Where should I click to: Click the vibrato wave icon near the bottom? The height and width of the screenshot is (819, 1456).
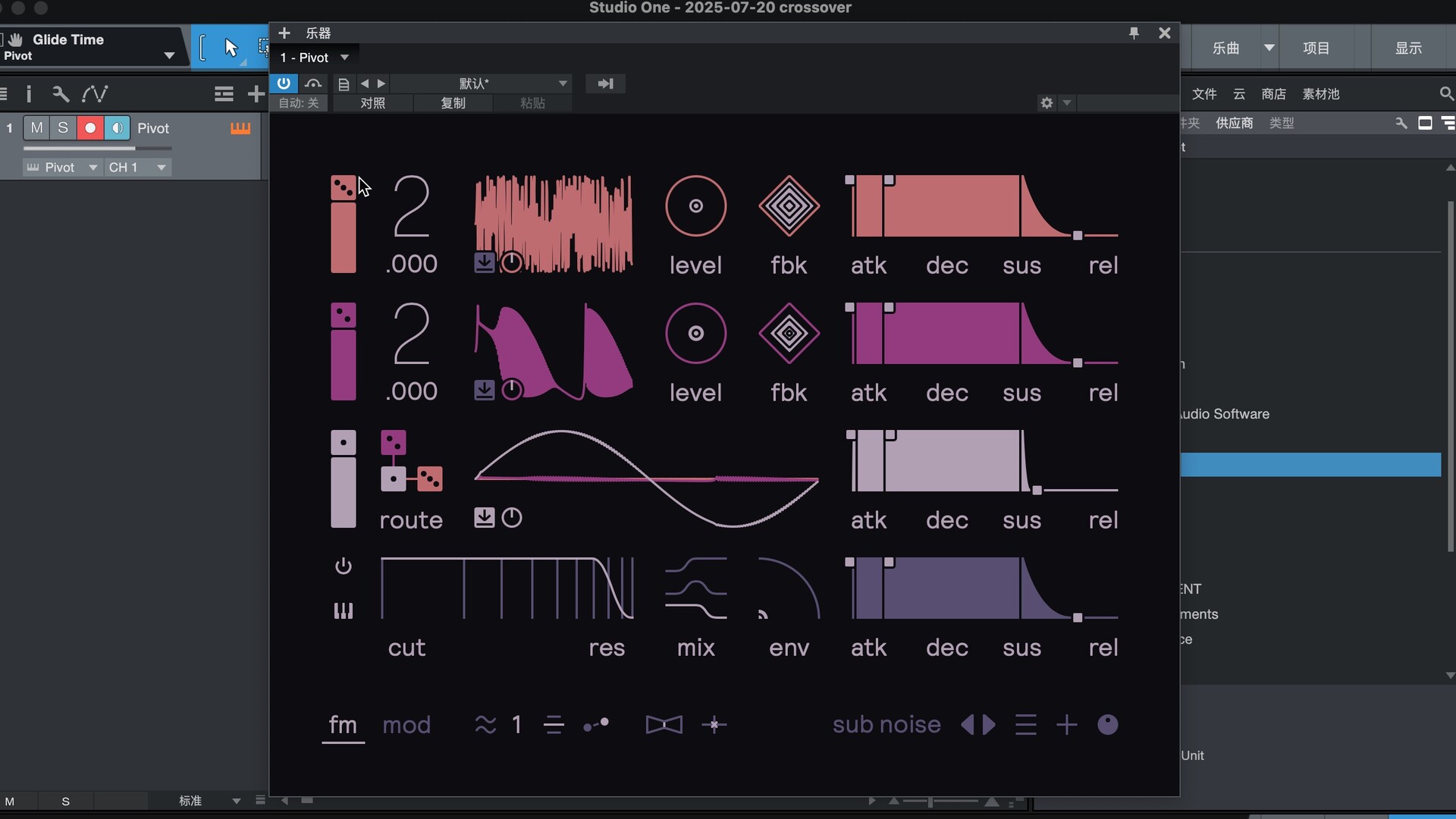click(485, 725)
